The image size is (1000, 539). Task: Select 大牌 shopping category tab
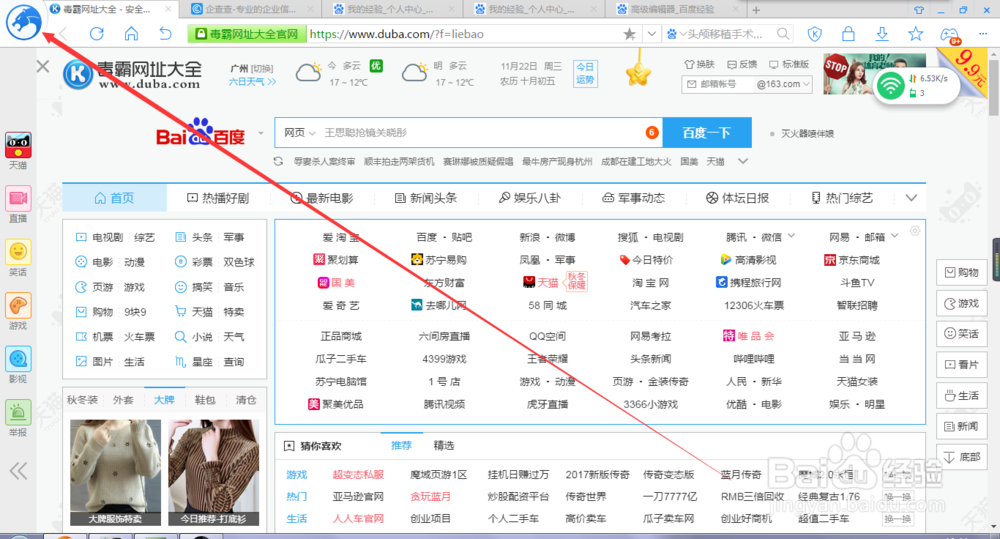click(164, 400)
